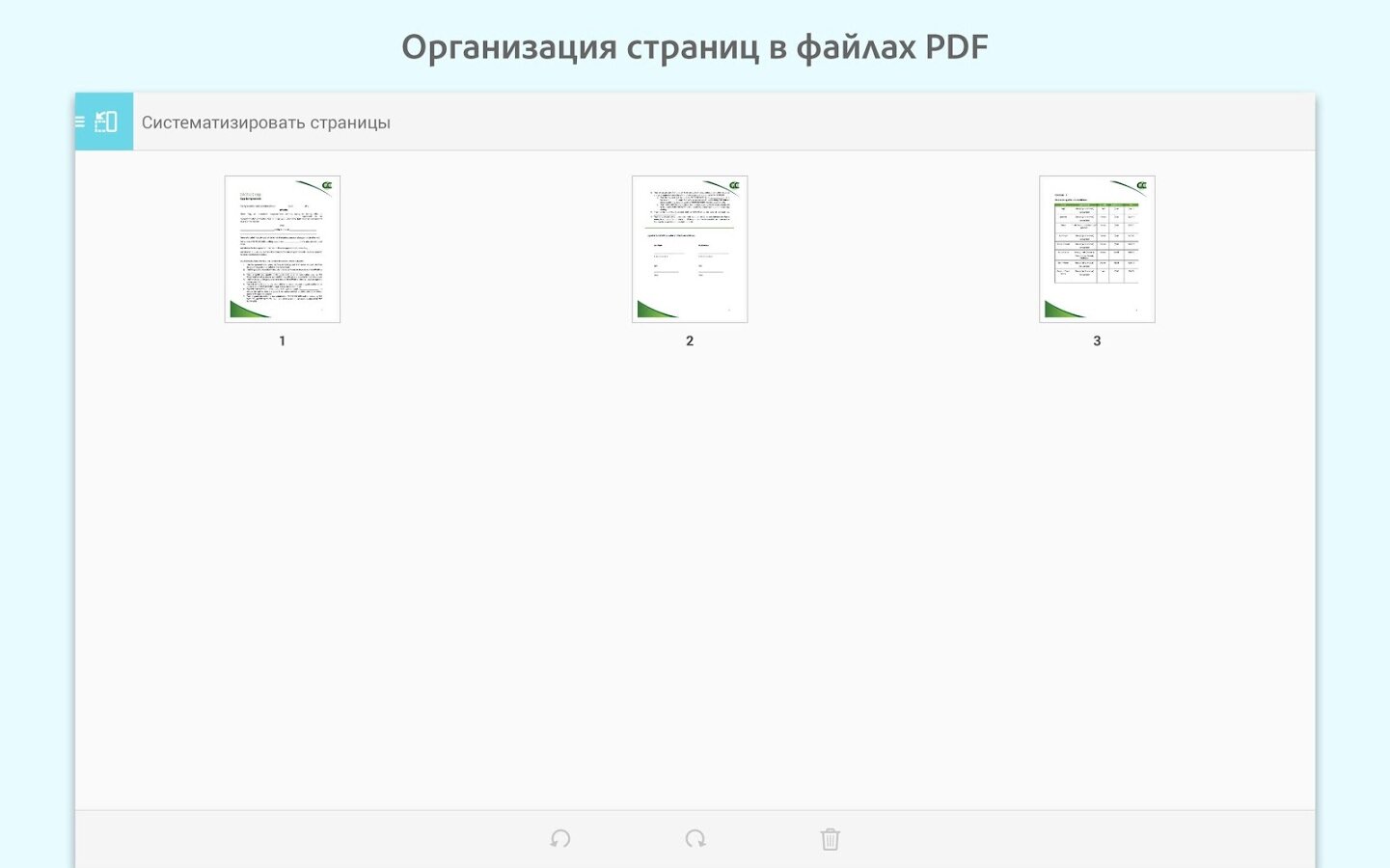This screenshot has height=868, width=1390.
Task: Click the green logo on the page 1 thumbnail
Action: pyautogui.click(x=327, y=185)
